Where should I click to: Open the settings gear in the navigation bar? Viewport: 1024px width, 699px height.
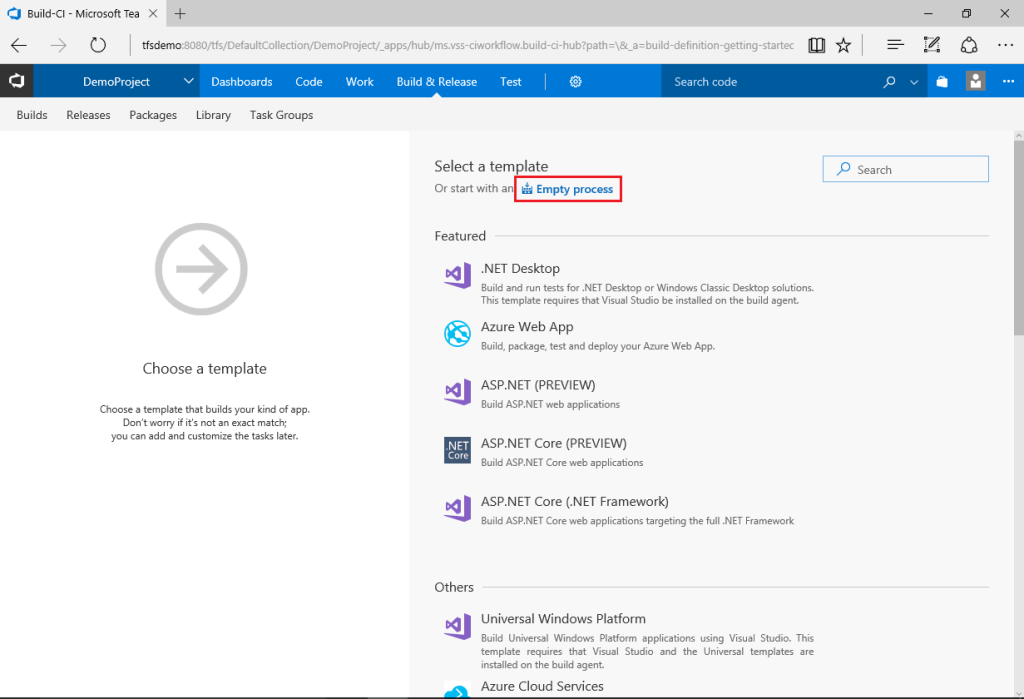point(575,81)
